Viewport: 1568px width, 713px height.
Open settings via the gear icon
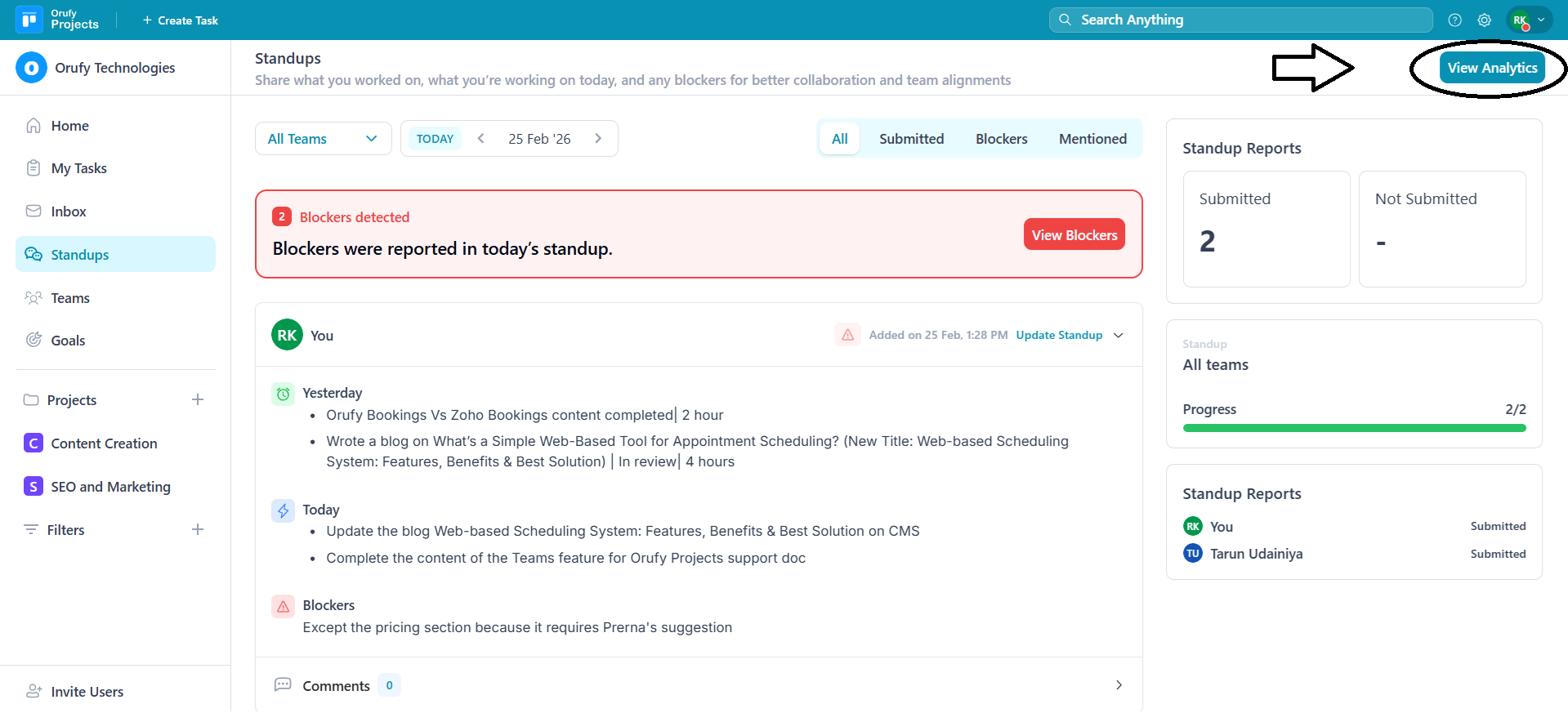coord(1485,20)
